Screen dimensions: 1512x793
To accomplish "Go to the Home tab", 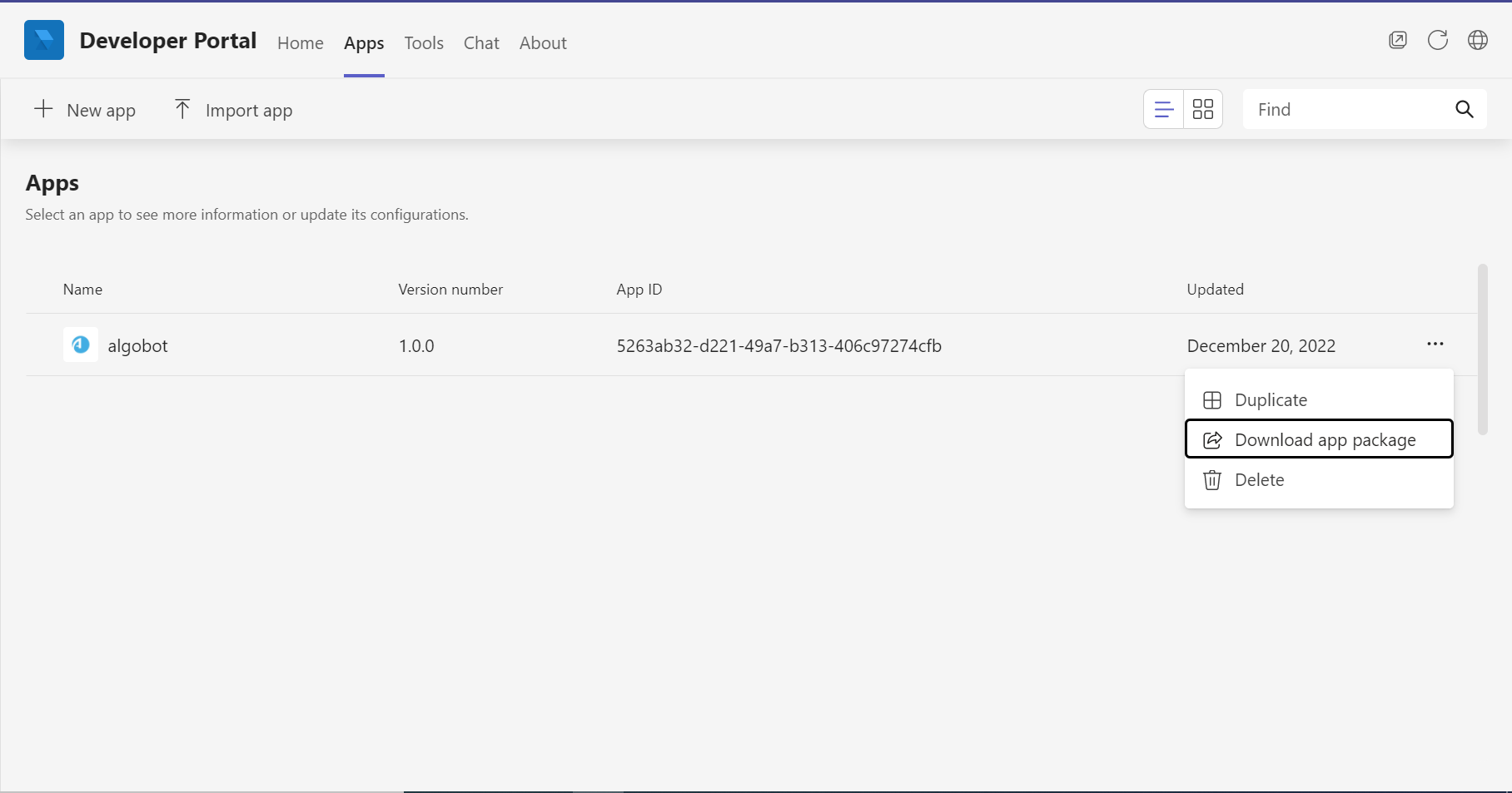I will coord(301,43).
